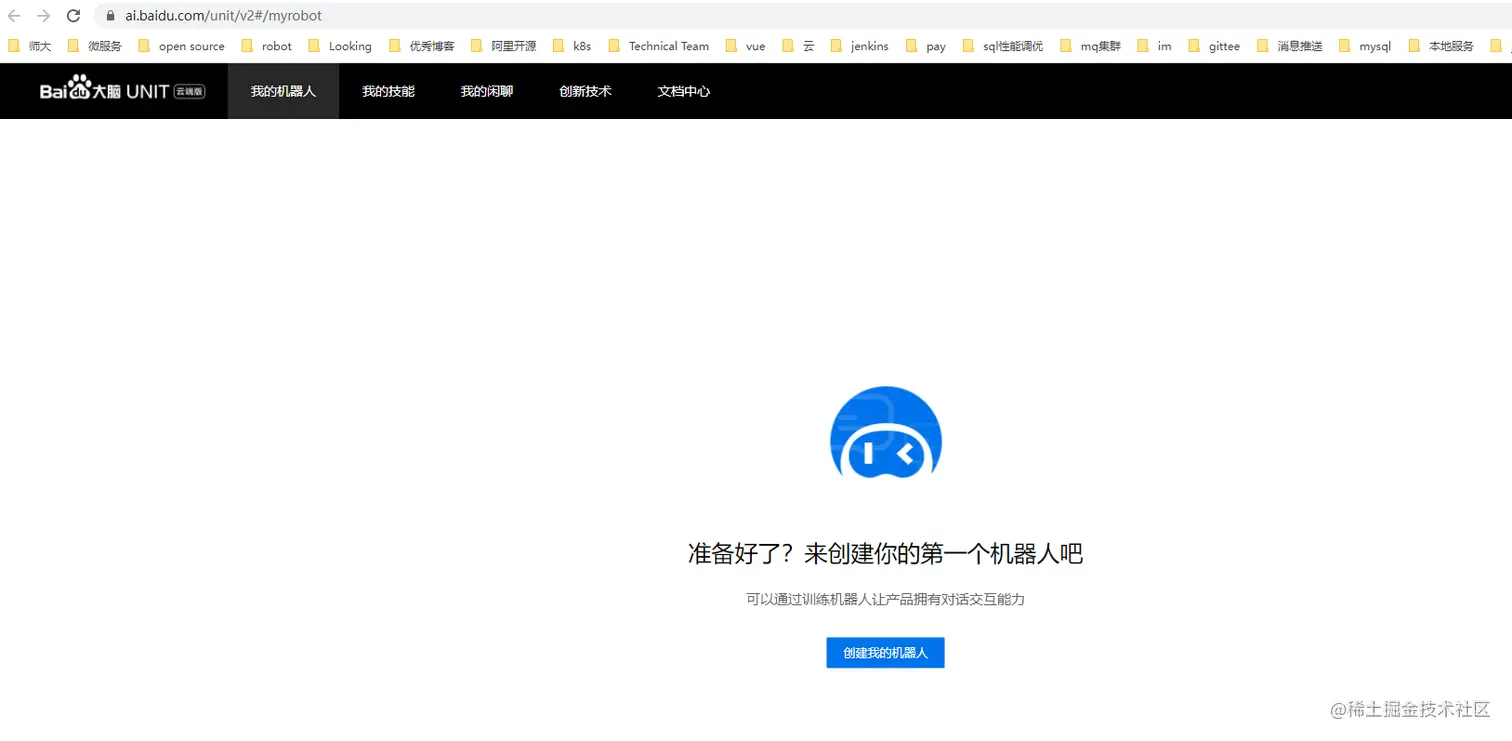The height and width of the screenshot is (741, 1512).
Task: Open the robot bookmark folder
Action: click(x=266, y=46)
